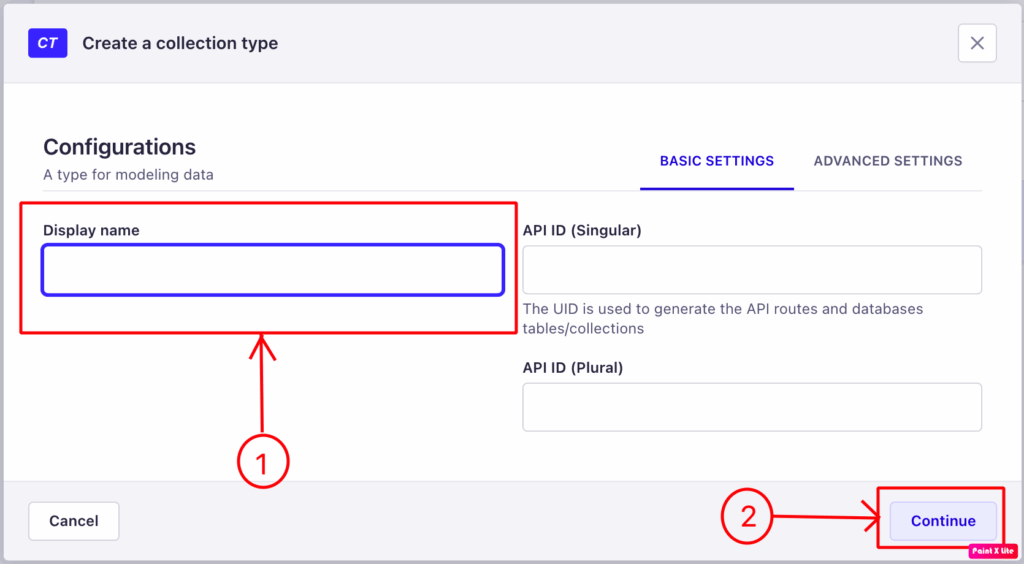Click the API ID (Plural) label
This screenshot has height=564, width=1024.
[573, 368]
